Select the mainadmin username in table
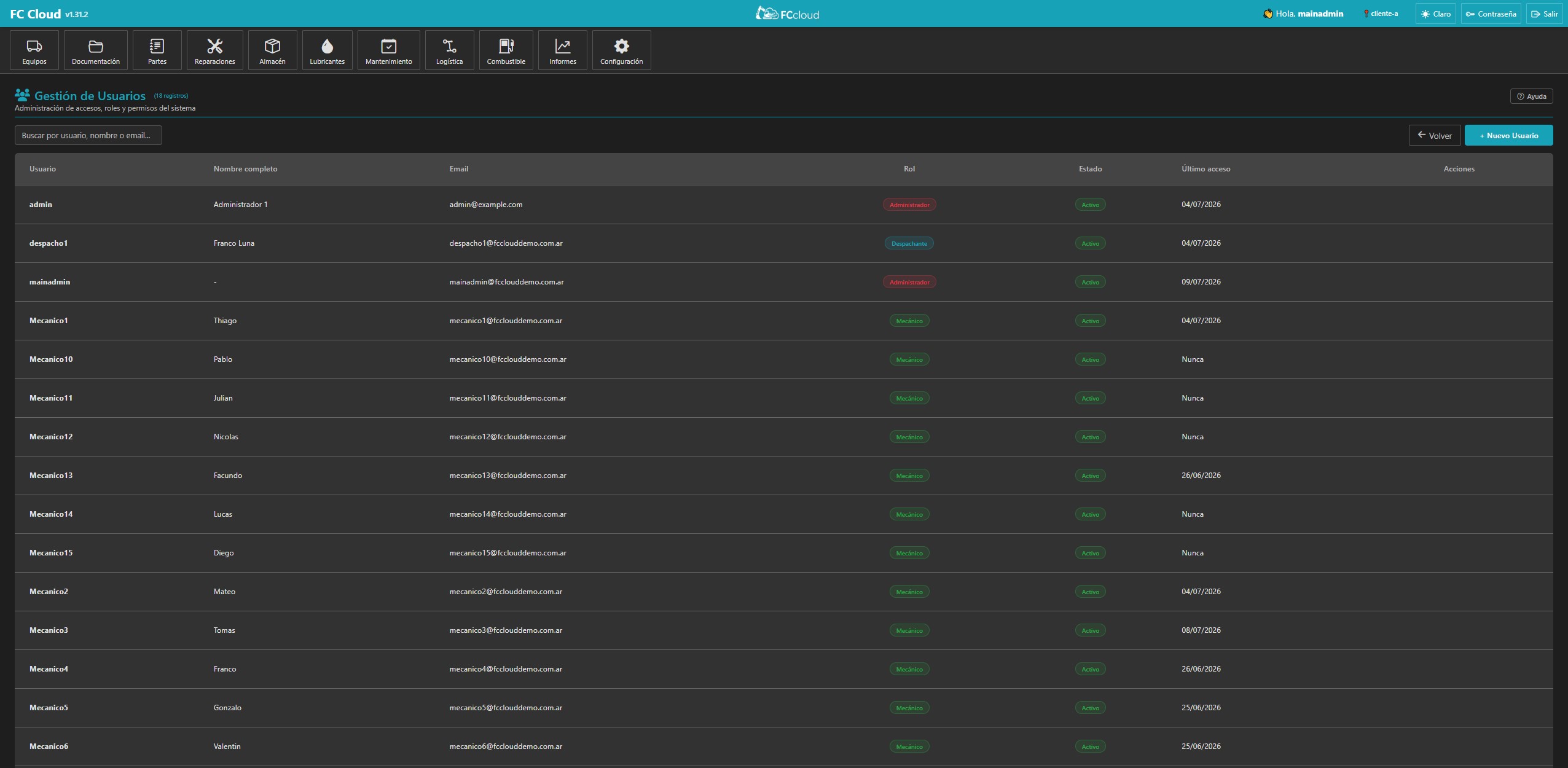The image size is (1568, 768). pyautogui.click(x=50, y=282)
